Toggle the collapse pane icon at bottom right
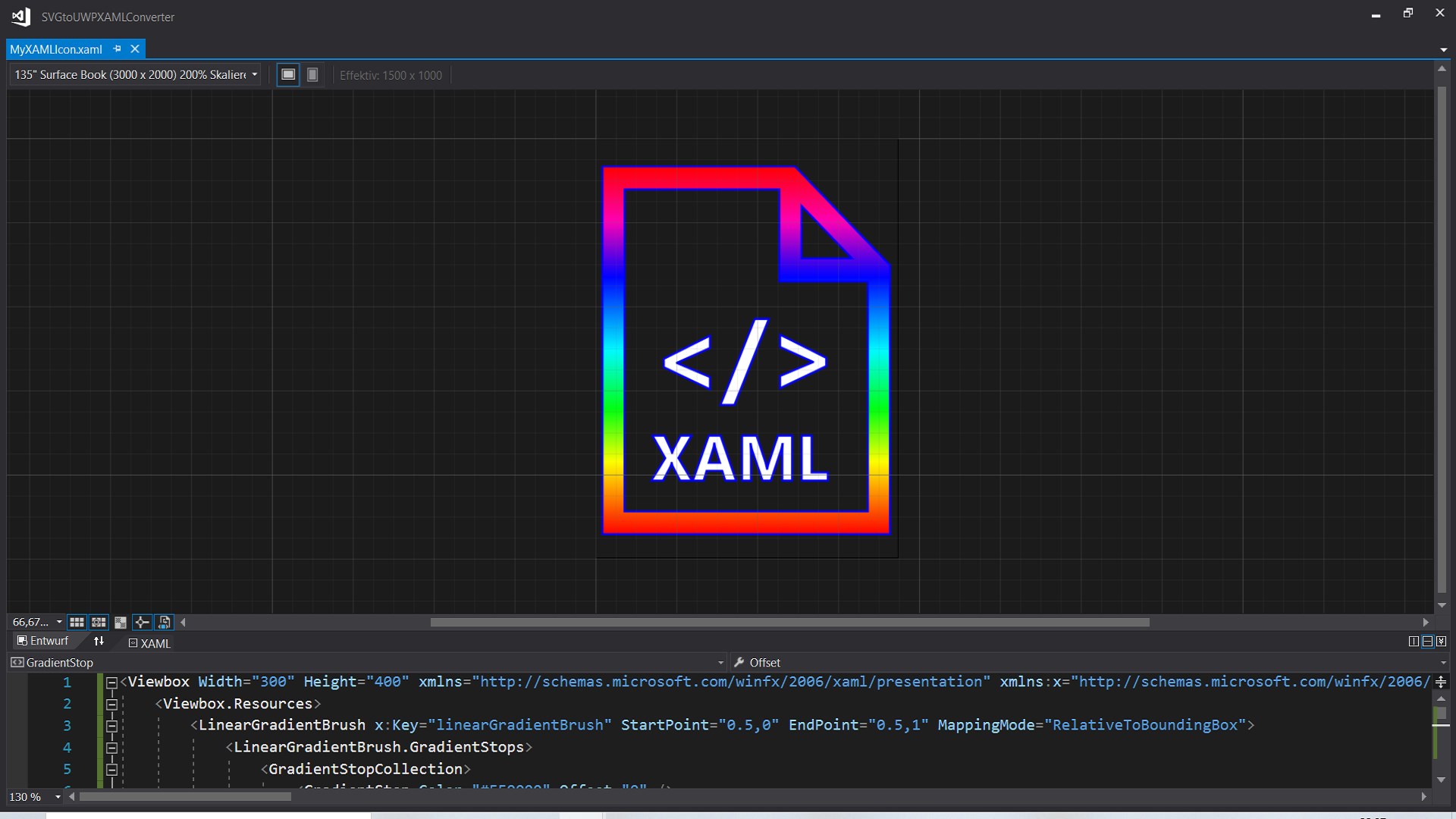Screen dimensions: 1456x819 (x=1442, y=641)
